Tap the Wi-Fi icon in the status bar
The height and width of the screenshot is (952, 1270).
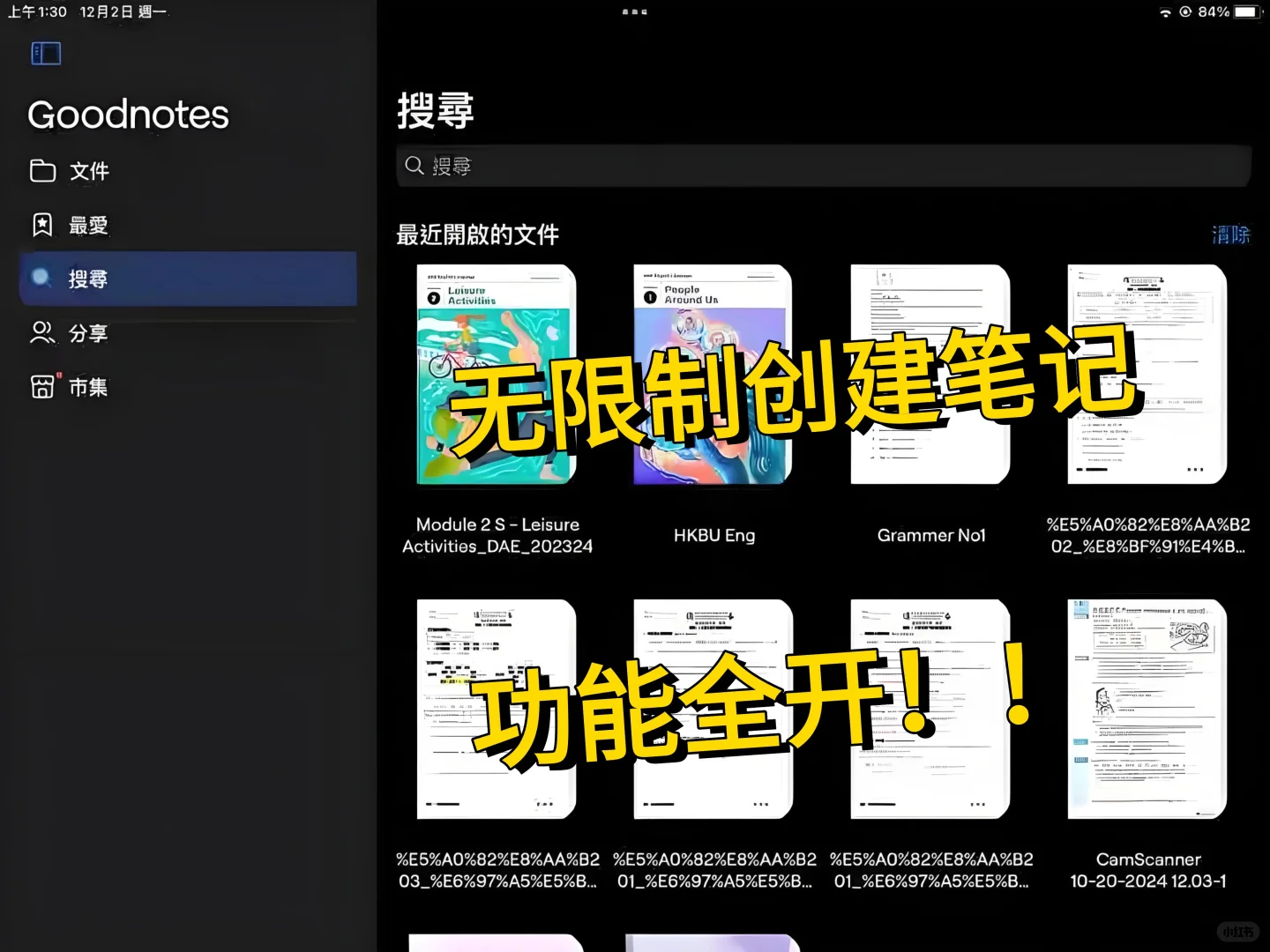pos(1165,12)
